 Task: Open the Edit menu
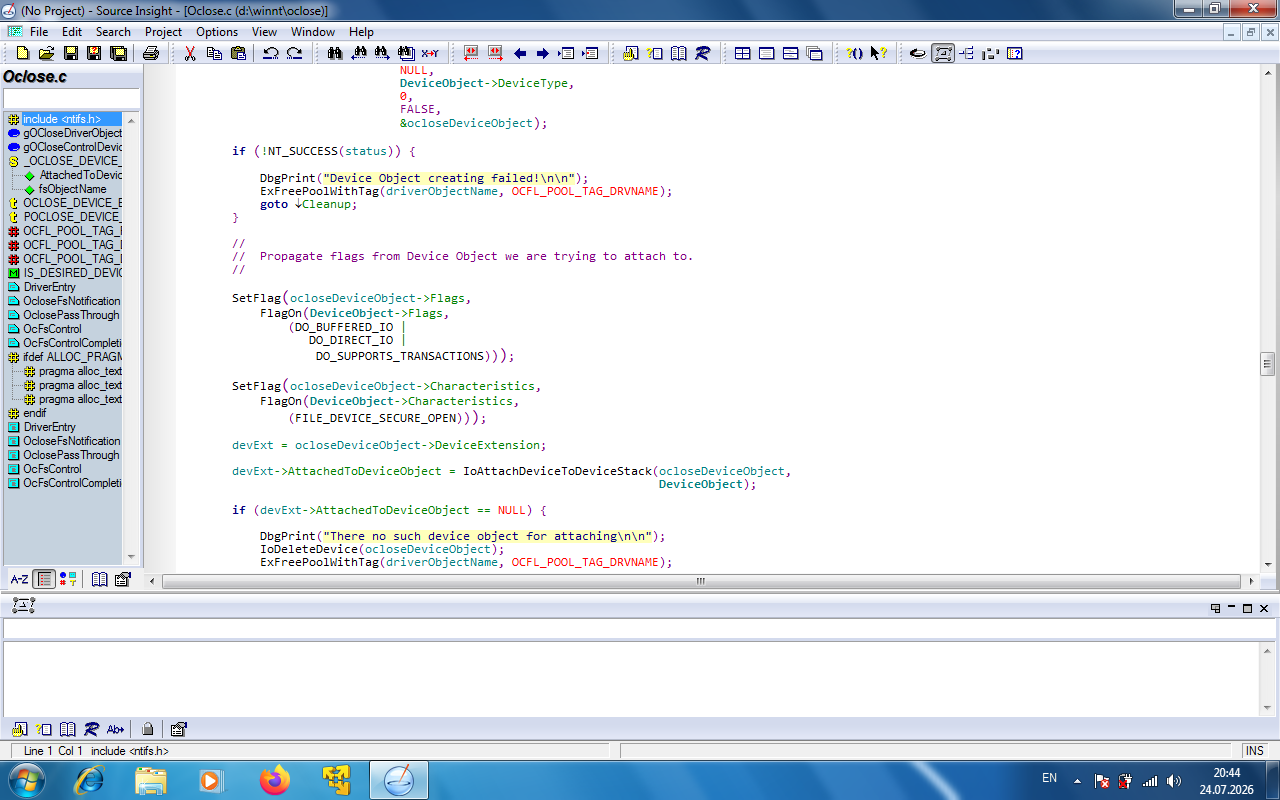[x=72, y=32]
